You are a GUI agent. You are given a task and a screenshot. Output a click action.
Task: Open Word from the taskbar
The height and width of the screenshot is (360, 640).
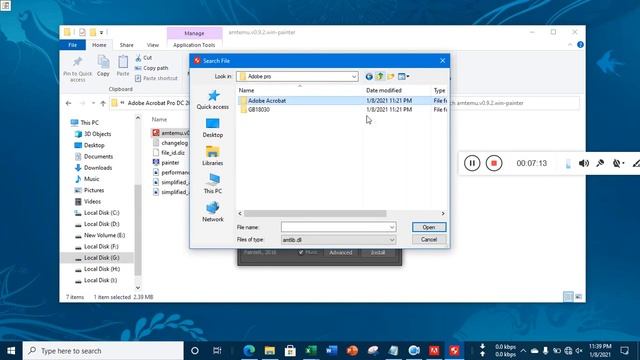tap(331, 351)
